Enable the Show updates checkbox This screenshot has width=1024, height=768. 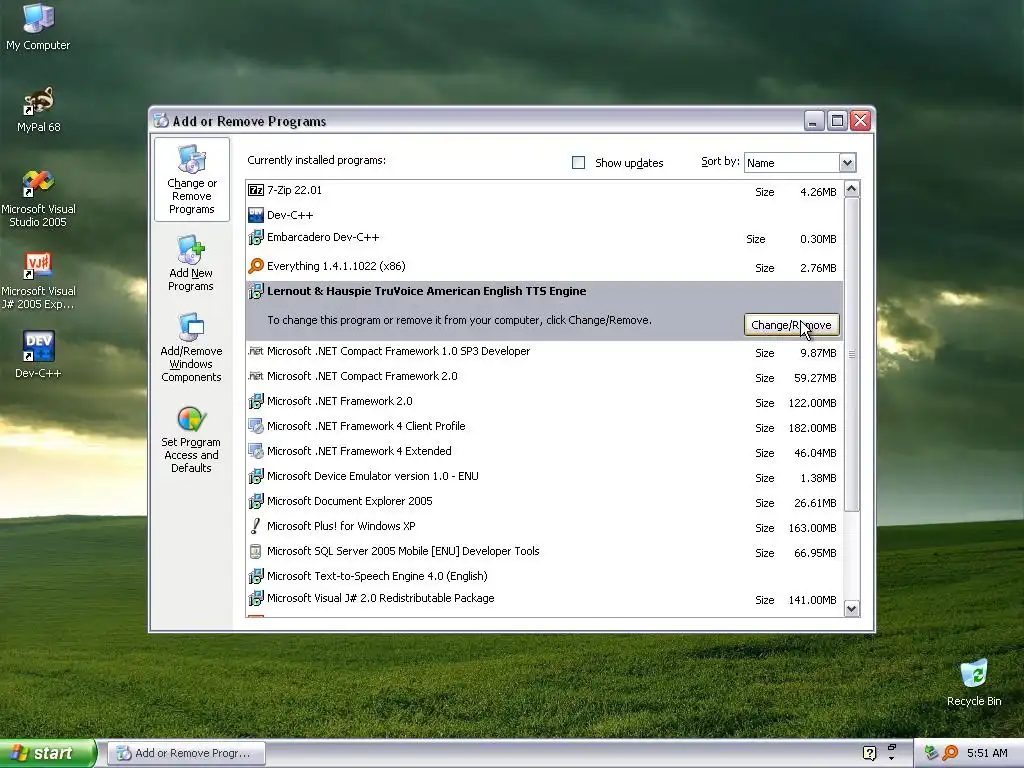(x=579, y=163)
